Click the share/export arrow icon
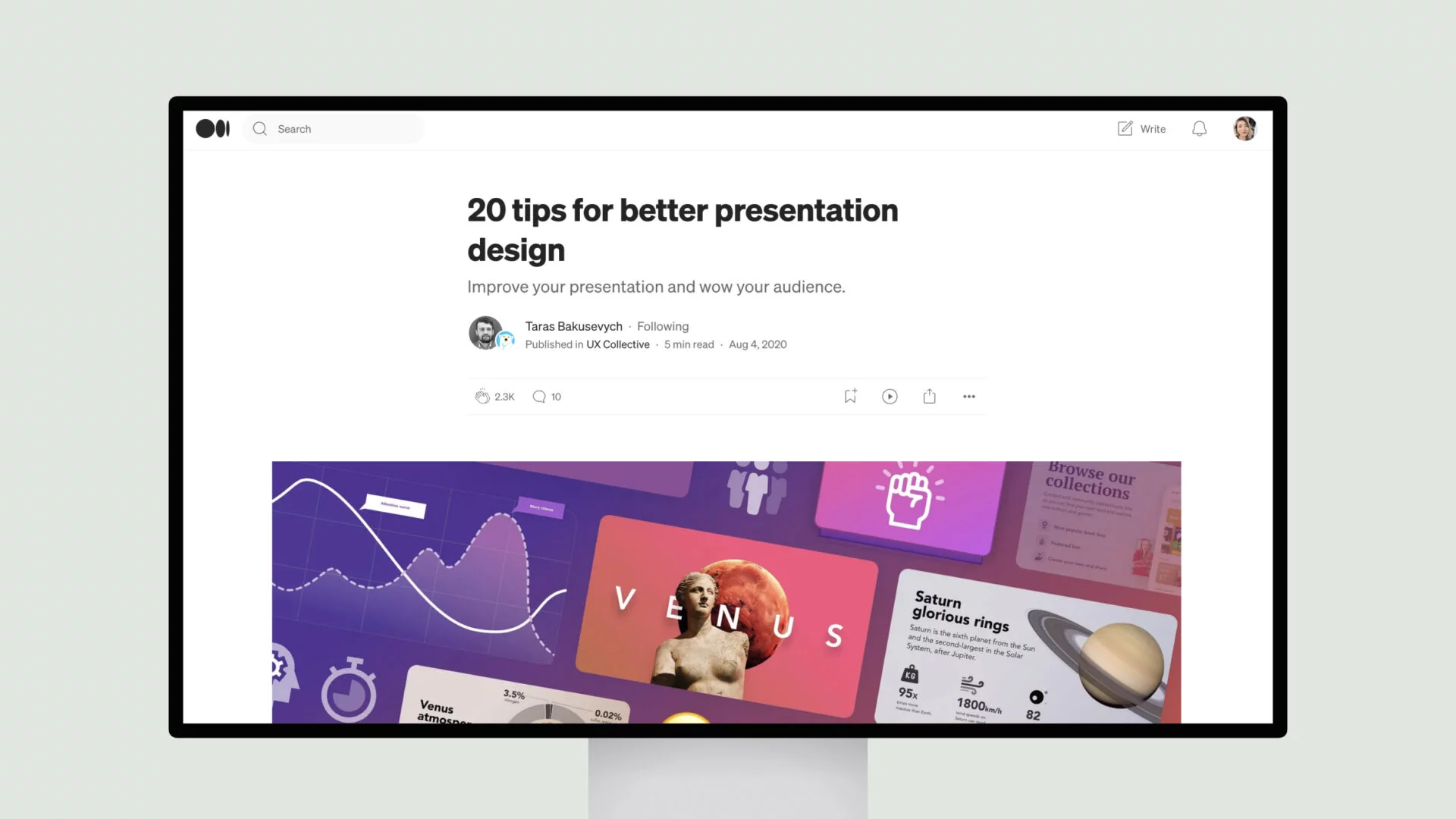Screen dimensions: 1456x819 929,396
